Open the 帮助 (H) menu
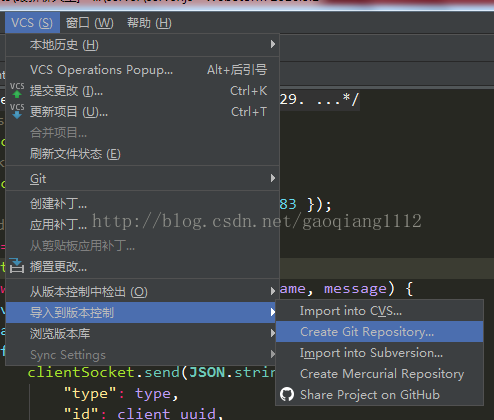Image resolution: width=494 pixels, height=420 pixels. pyautogui.click(x=149, y=23)
